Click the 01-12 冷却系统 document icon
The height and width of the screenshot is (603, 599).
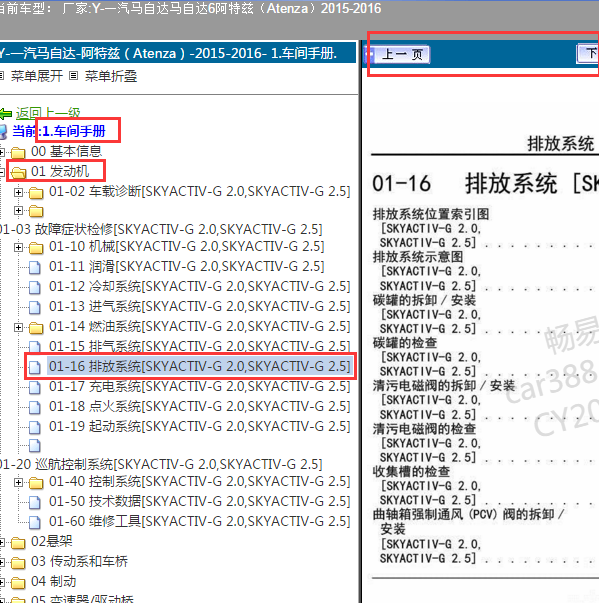pos(35,287)
